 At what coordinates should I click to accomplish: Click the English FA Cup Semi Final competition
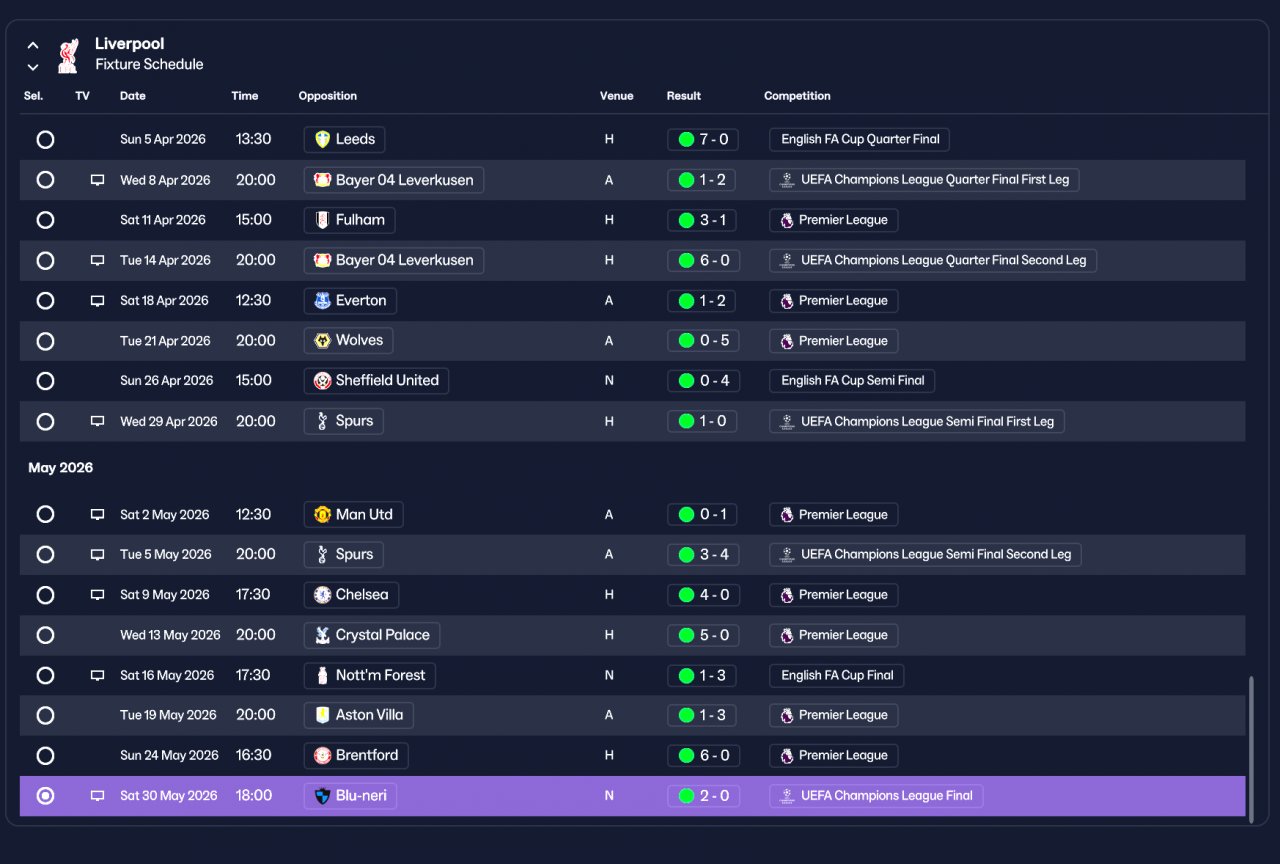point(853,381)
